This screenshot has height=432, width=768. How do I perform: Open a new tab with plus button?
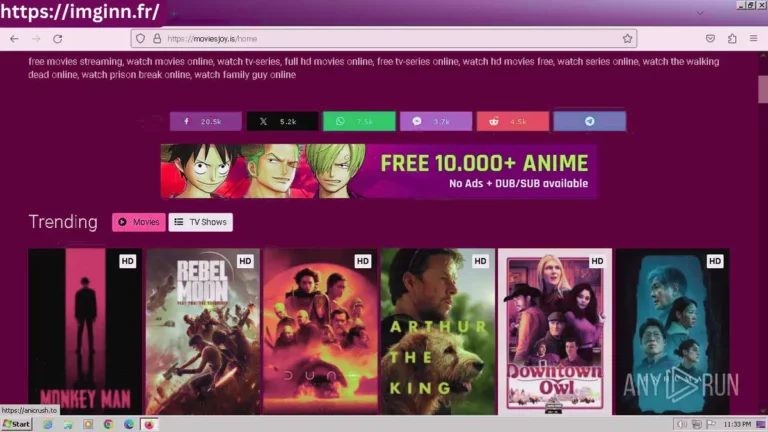[173, 14]
